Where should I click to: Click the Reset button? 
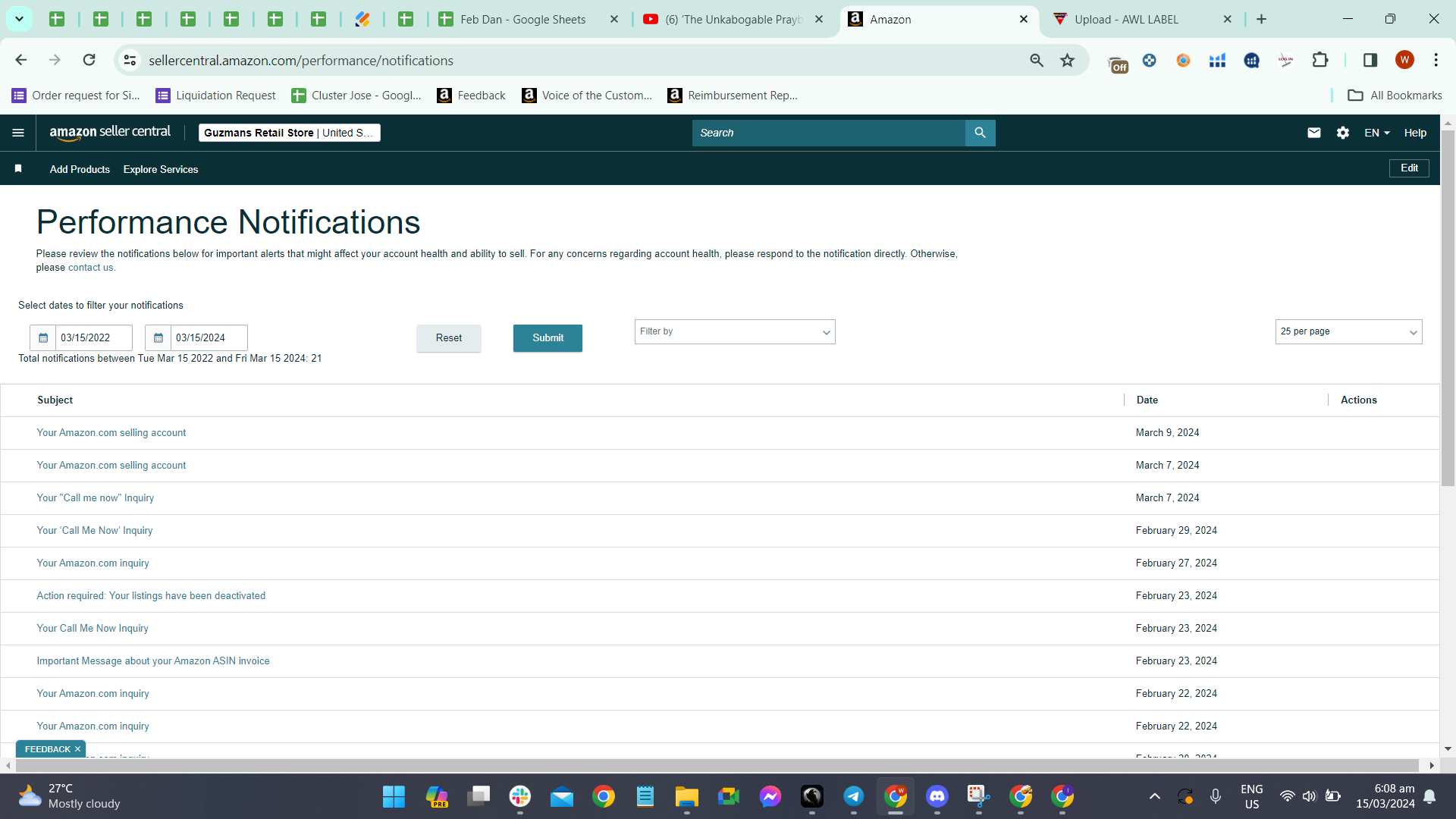[x=449, y=338]
